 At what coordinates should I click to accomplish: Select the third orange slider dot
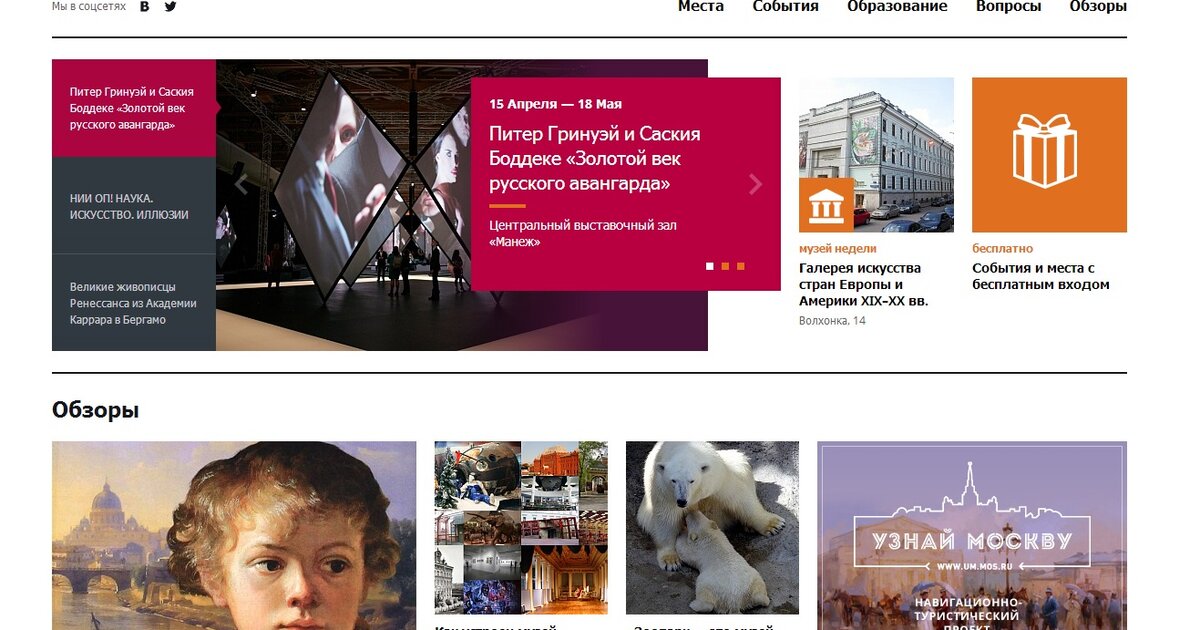coord(740,266)
